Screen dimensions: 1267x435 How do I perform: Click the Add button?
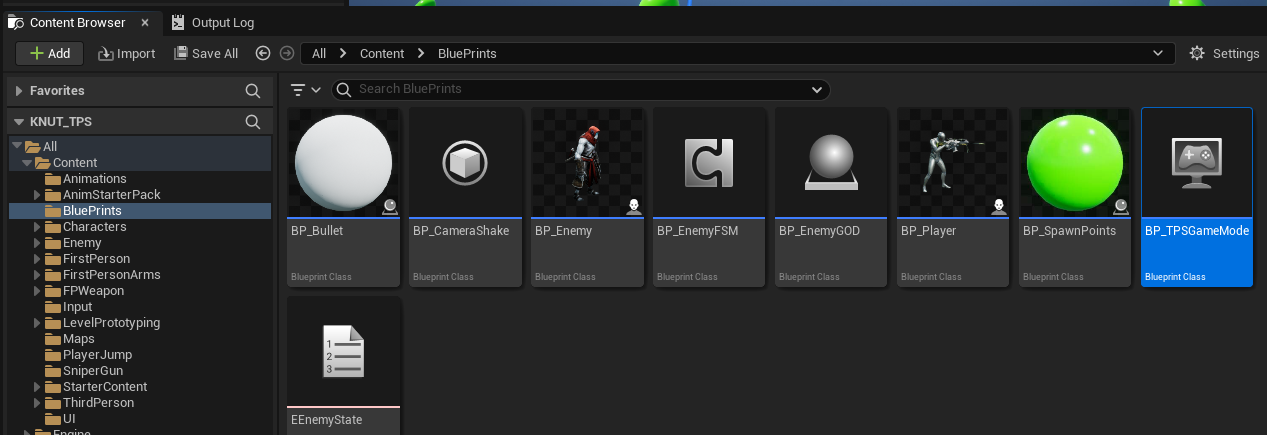[x=49, y=53]
